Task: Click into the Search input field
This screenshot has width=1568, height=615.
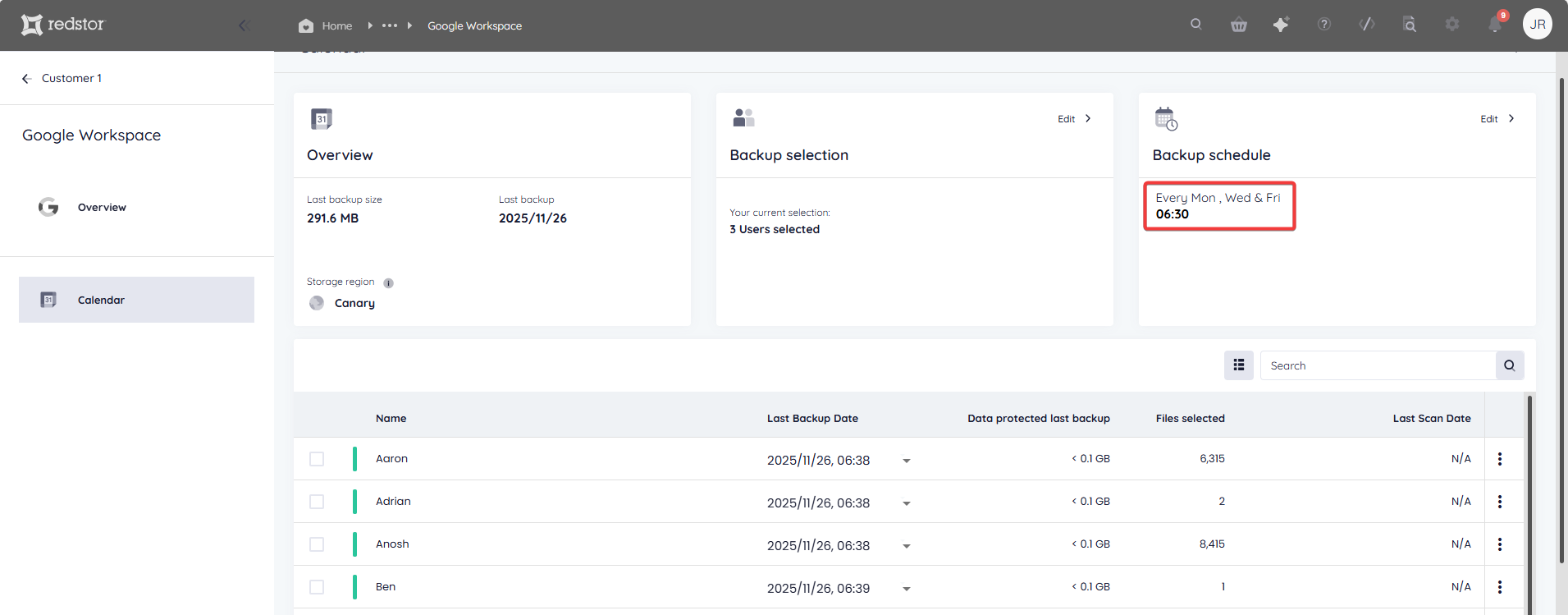Action: 1378,365
